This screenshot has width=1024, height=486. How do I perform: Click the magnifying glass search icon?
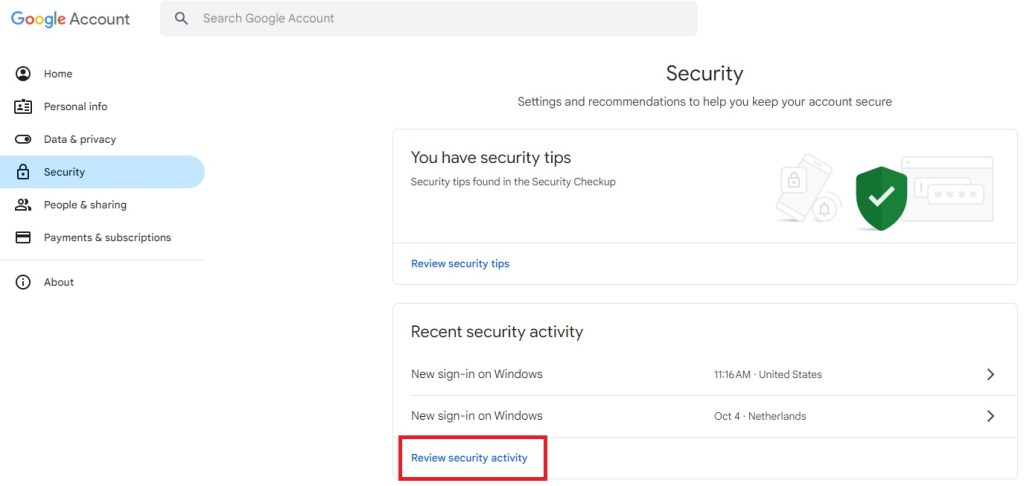tap(181, 18)
